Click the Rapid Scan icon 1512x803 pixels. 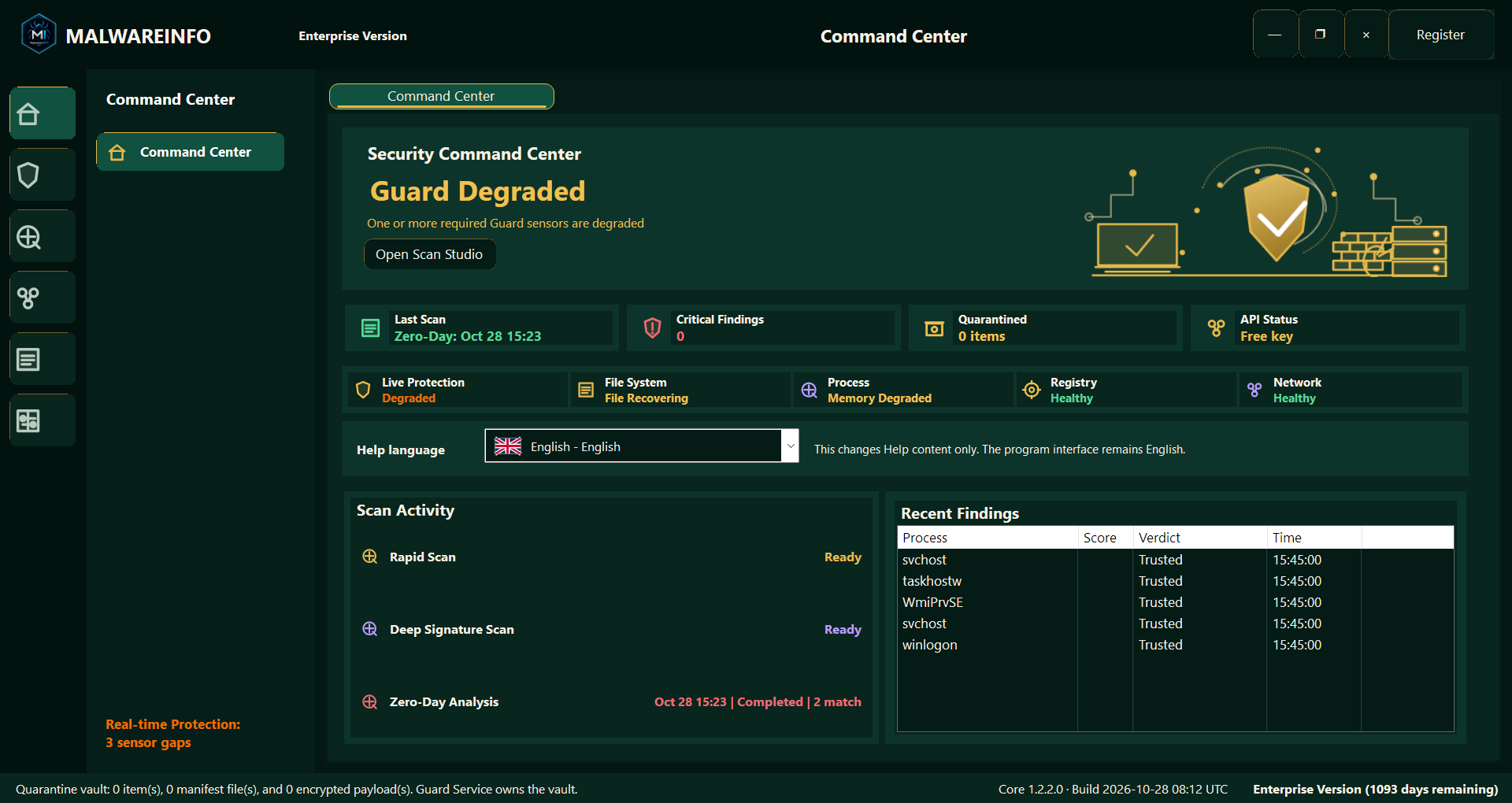pos(369,557)
